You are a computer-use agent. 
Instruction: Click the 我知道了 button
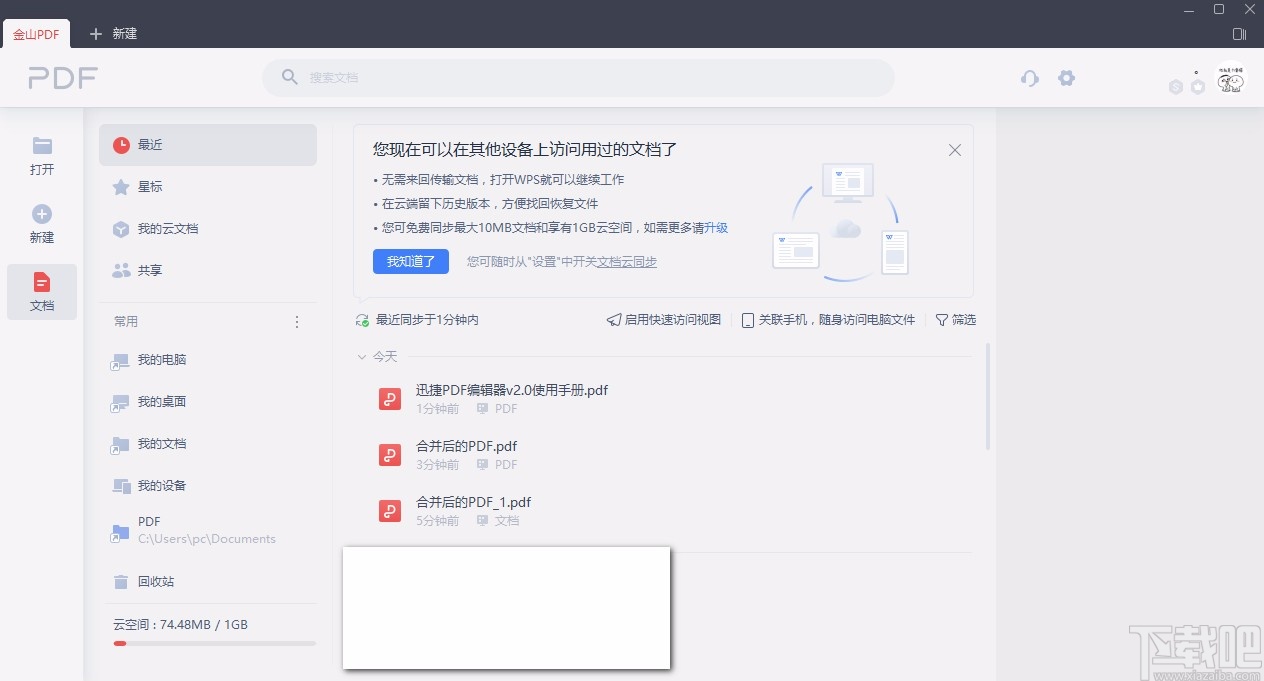tap(411, 261)
